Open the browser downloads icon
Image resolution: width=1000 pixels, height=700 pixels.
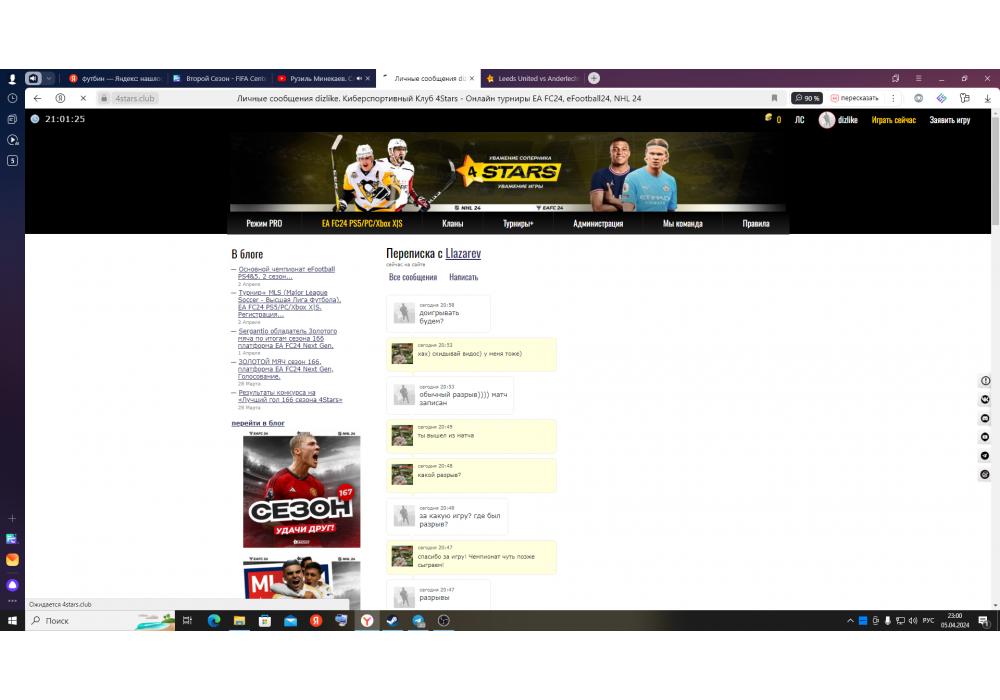[x=987, y=98]
